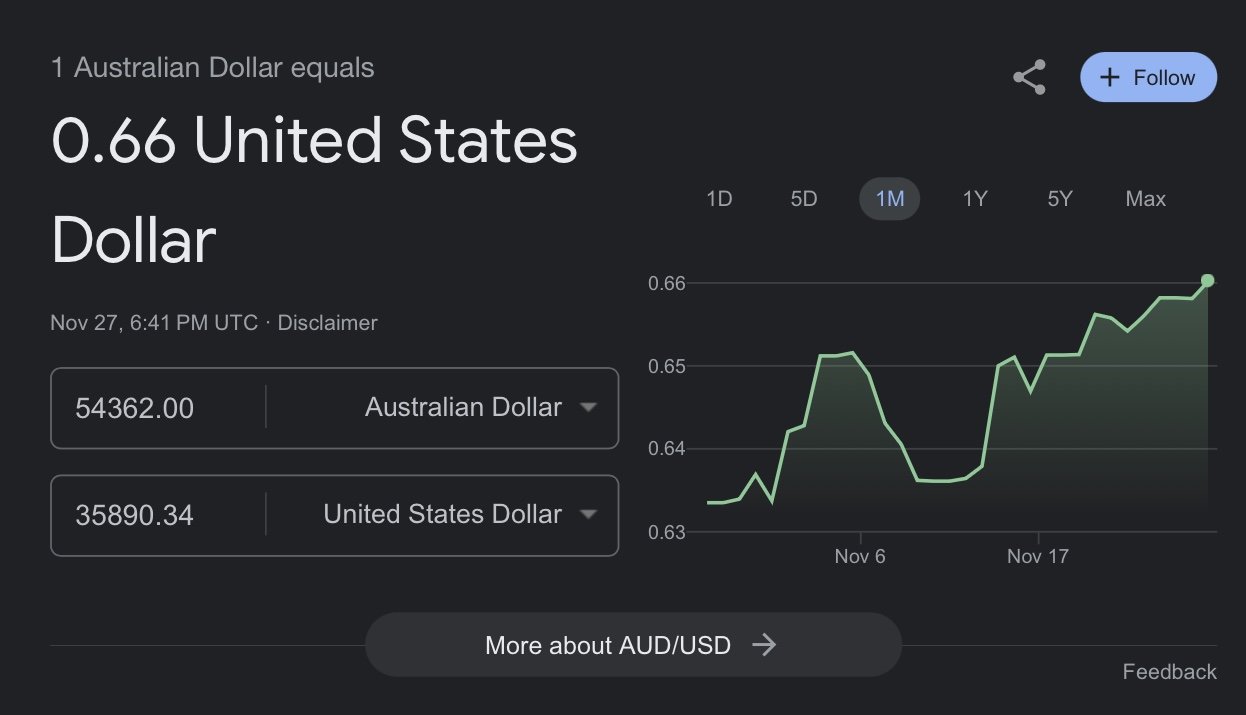Click the plus icon on Follow
Viewport: 1246px width, 715px height.
tap(1109, 78)
